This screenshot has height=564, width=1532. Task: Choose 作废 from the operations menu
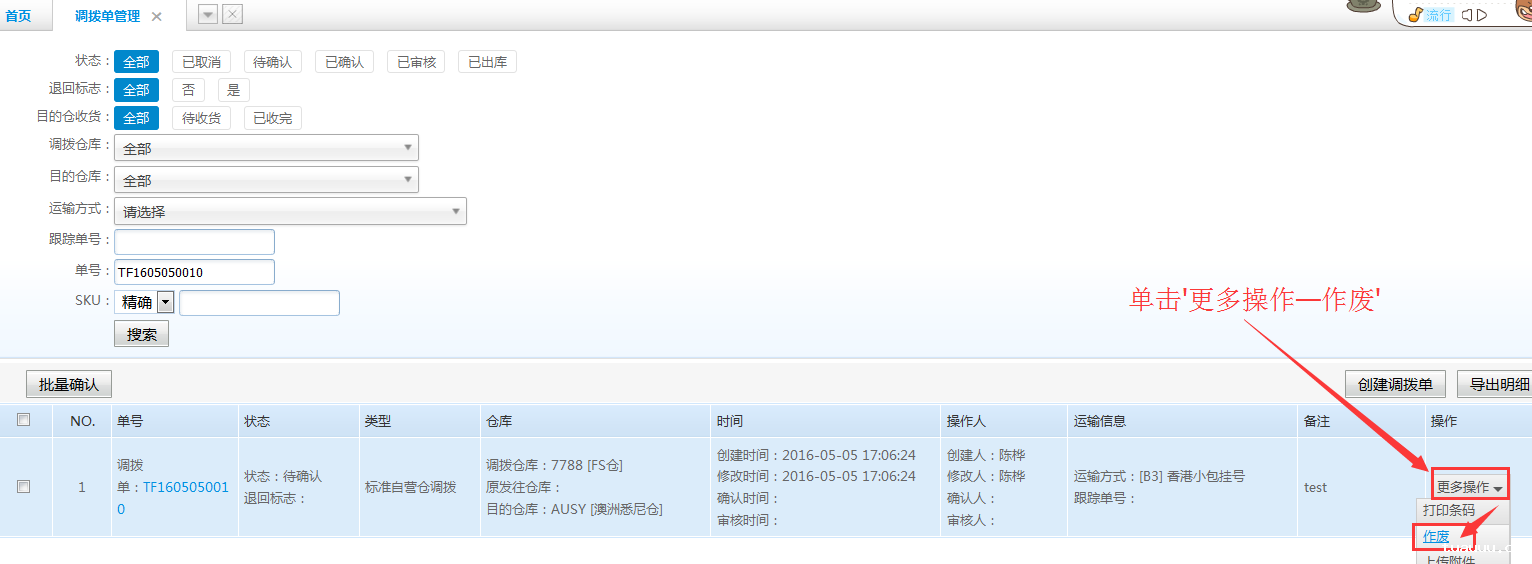(1436, 537)
